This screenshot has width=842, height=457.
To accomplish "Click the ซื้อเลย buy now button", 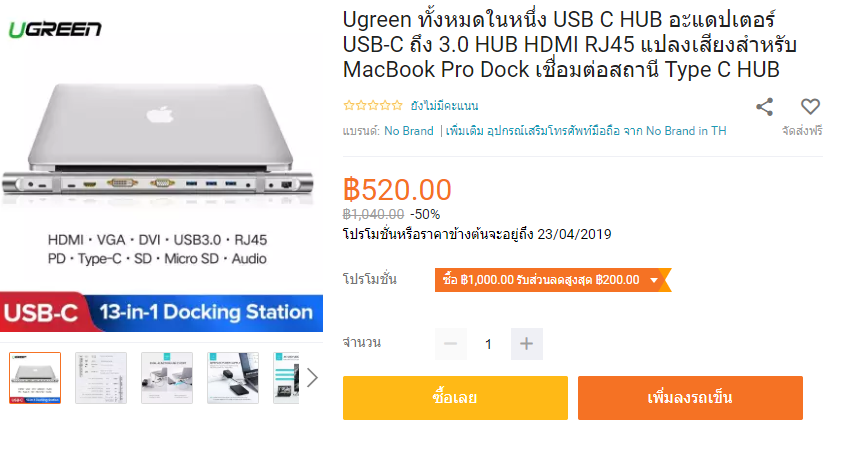I will coord(455,398).
